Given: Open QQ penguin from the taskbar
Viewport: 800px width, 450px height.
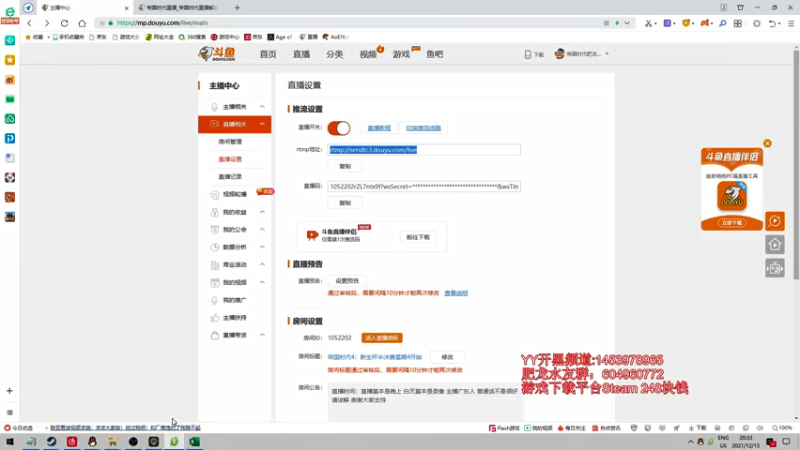Looking at the screenshot, I should [92, 441].
